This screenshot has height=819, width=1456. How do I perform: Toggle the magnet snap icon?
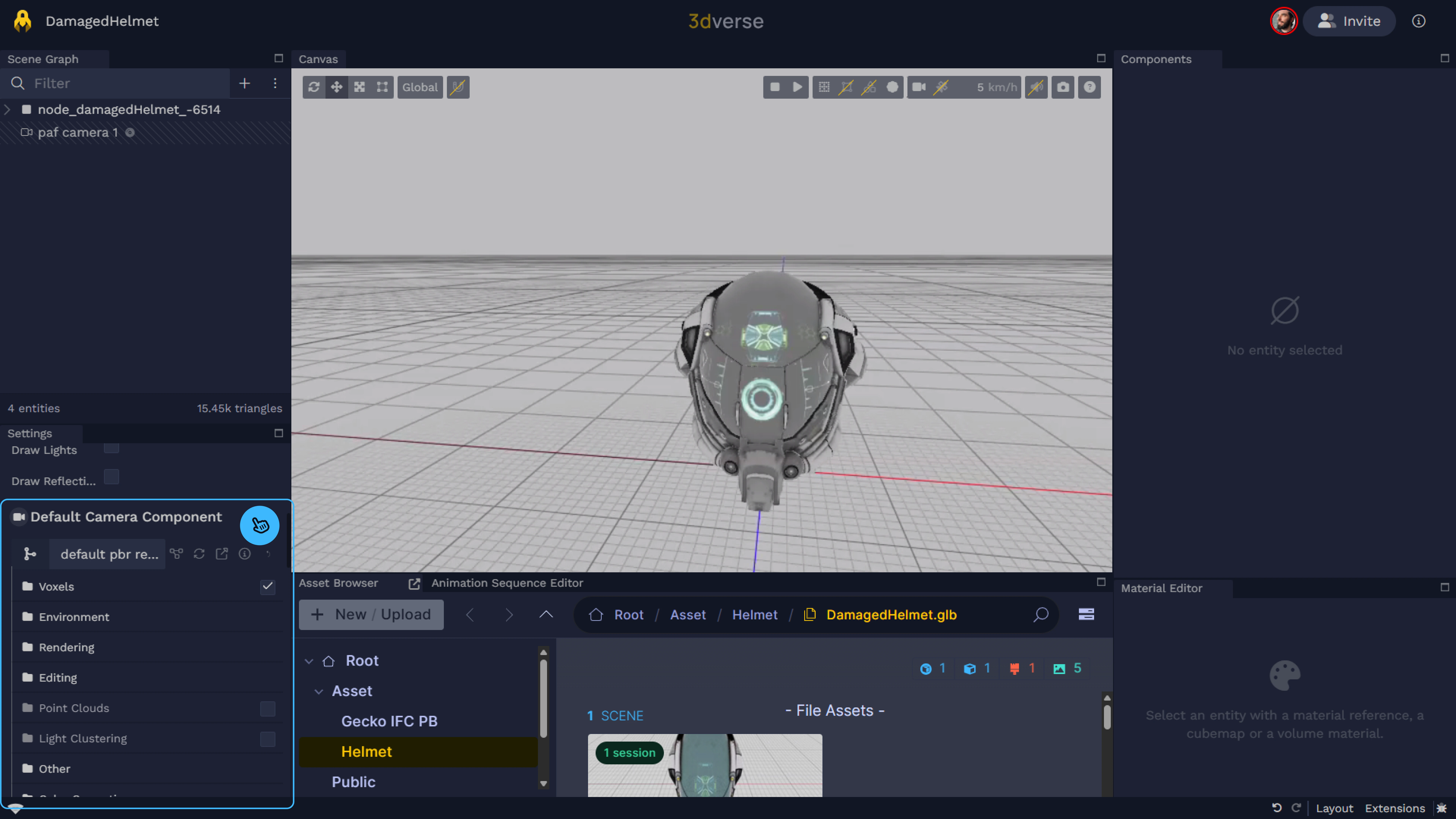pyautogui.click(x=458, y=87)
